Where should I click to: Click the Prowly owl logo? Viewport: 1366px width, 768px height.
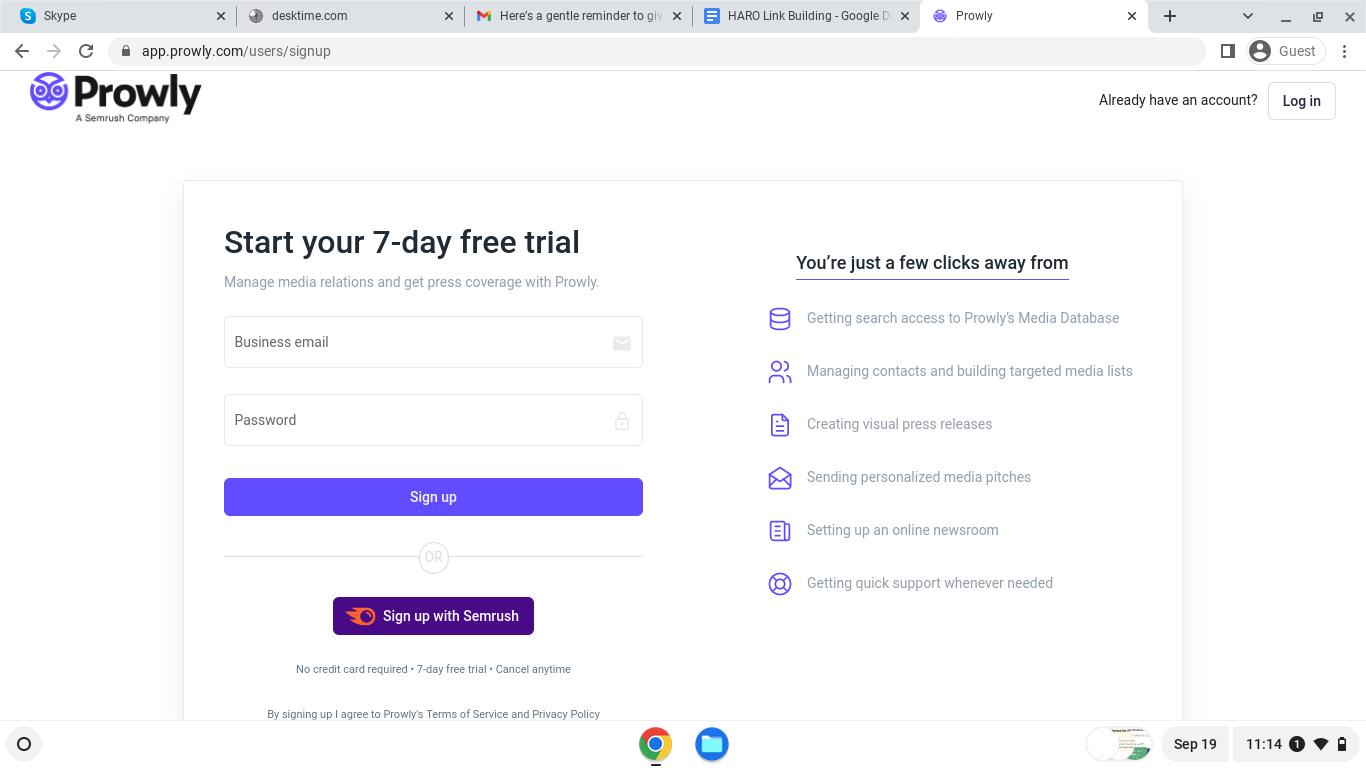pyautogui.click(x=49, y=92)
